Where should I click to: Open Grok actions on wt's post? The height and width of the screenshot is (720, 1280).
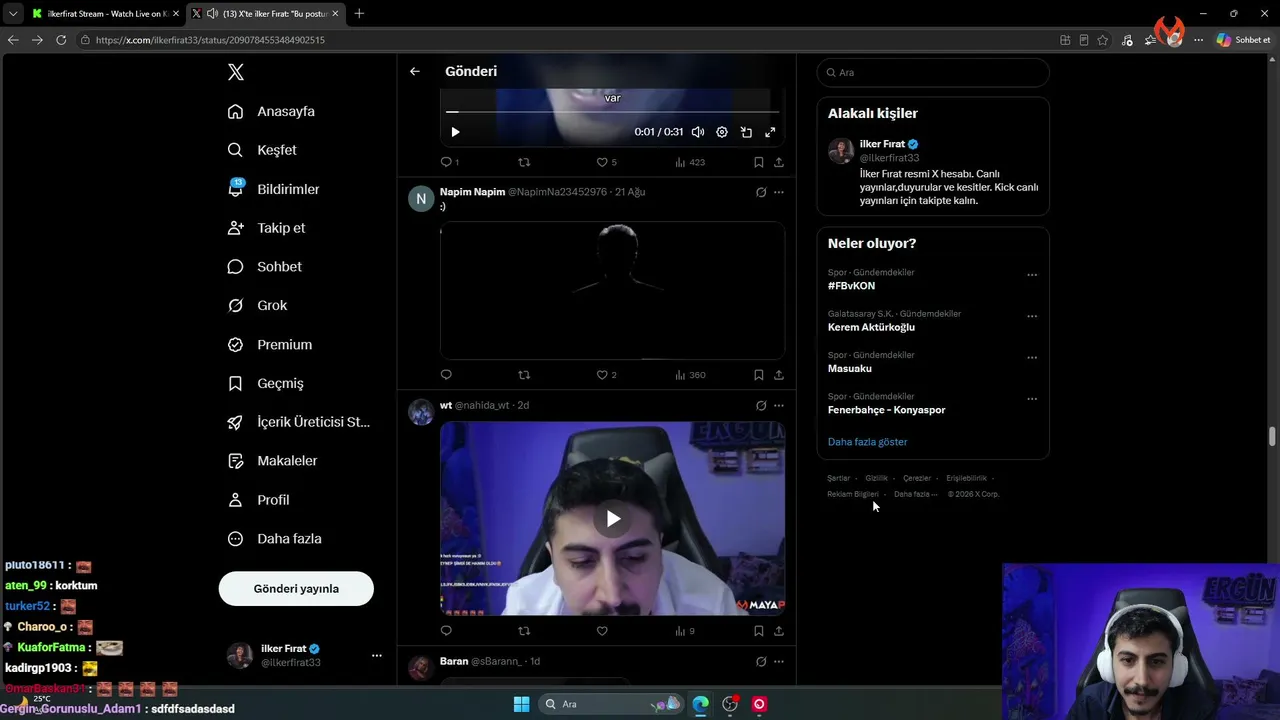[x=761, y=406]
